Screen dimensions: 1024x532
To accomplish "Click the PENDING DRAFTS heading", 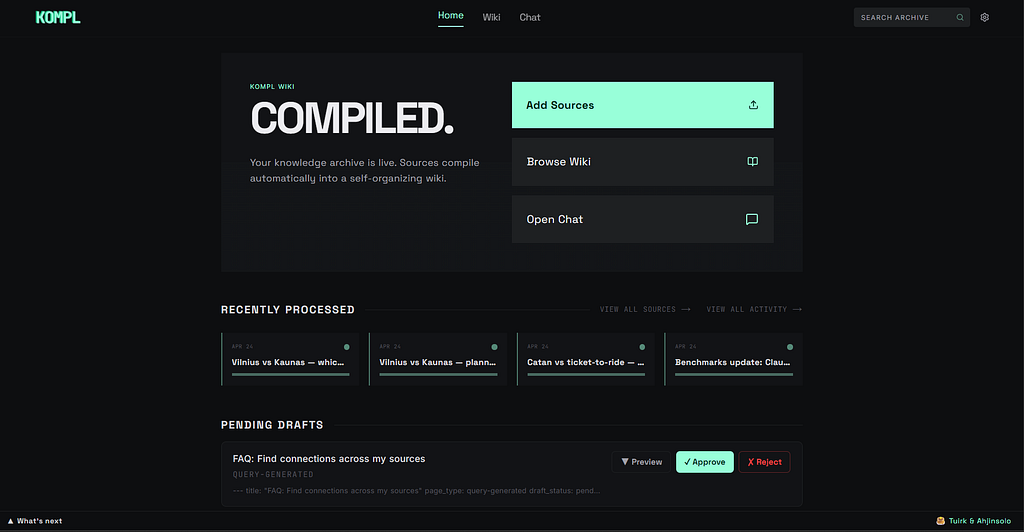I will tap(272, 425).
